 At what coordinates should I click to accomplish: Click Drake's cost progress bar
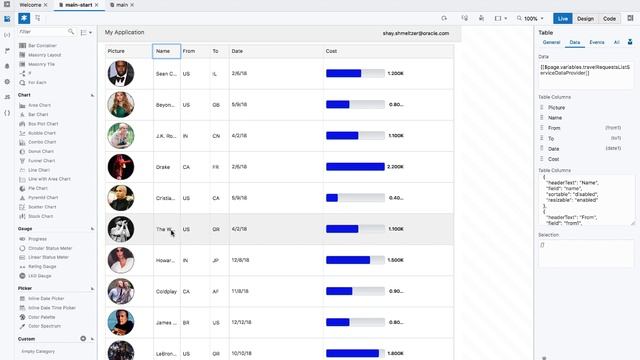tap(355, 167)
